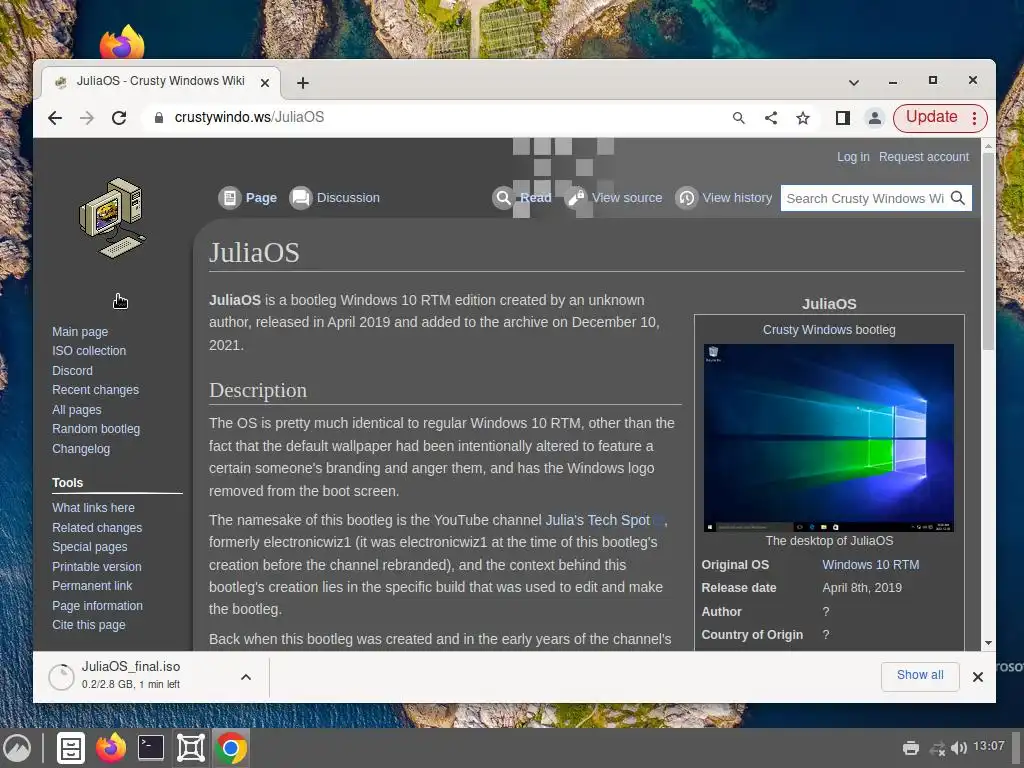Image resolution: width=1024 pixels, height=768 pixels.
Task: Click the address bar URL
Action: [249, 118]
